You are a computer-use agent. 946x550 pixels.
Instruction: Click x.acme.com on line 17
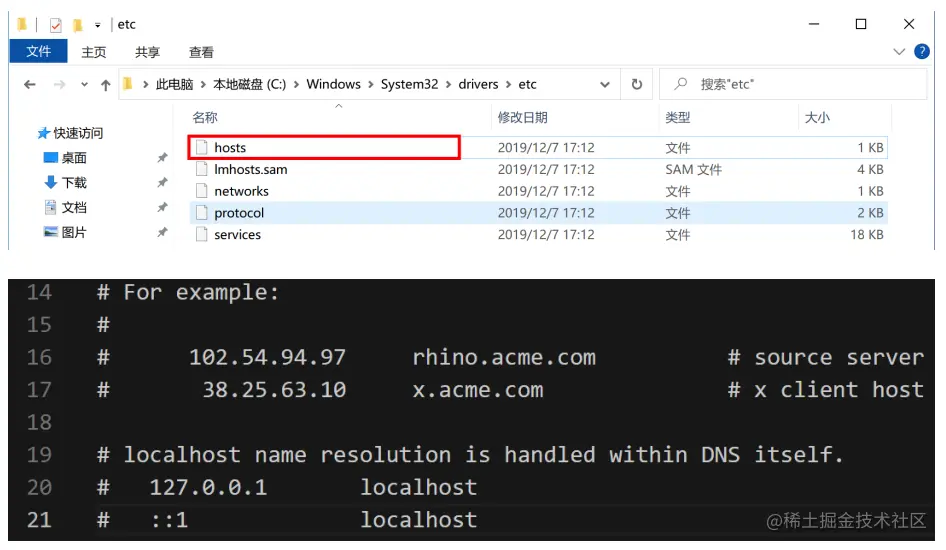click(478, 390)
